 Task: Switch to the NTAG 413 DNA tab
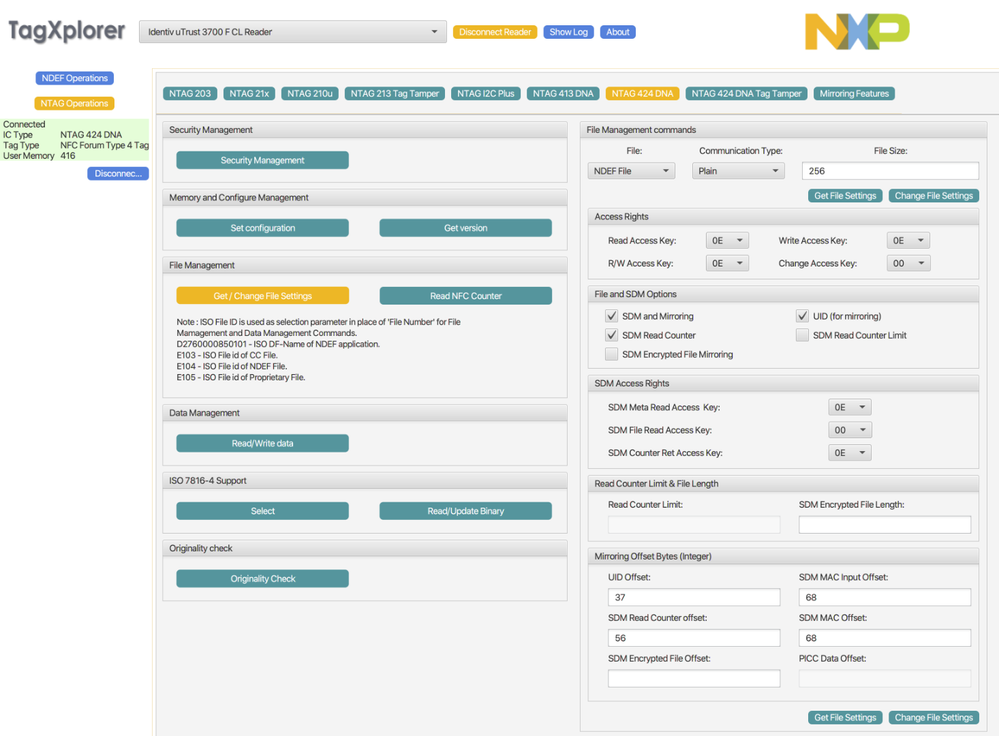[563, 94]
